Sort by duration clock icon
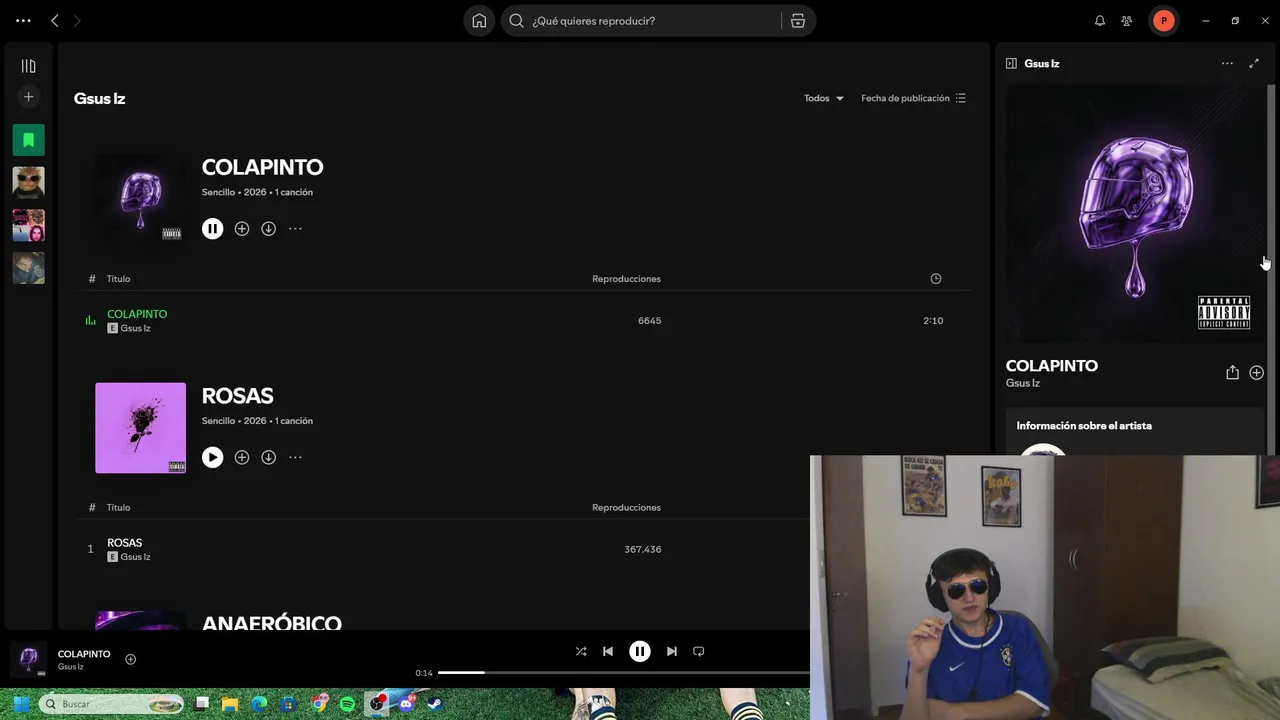Image resolution: width=1280 pixels, height=720 pixels. [936, 279]
